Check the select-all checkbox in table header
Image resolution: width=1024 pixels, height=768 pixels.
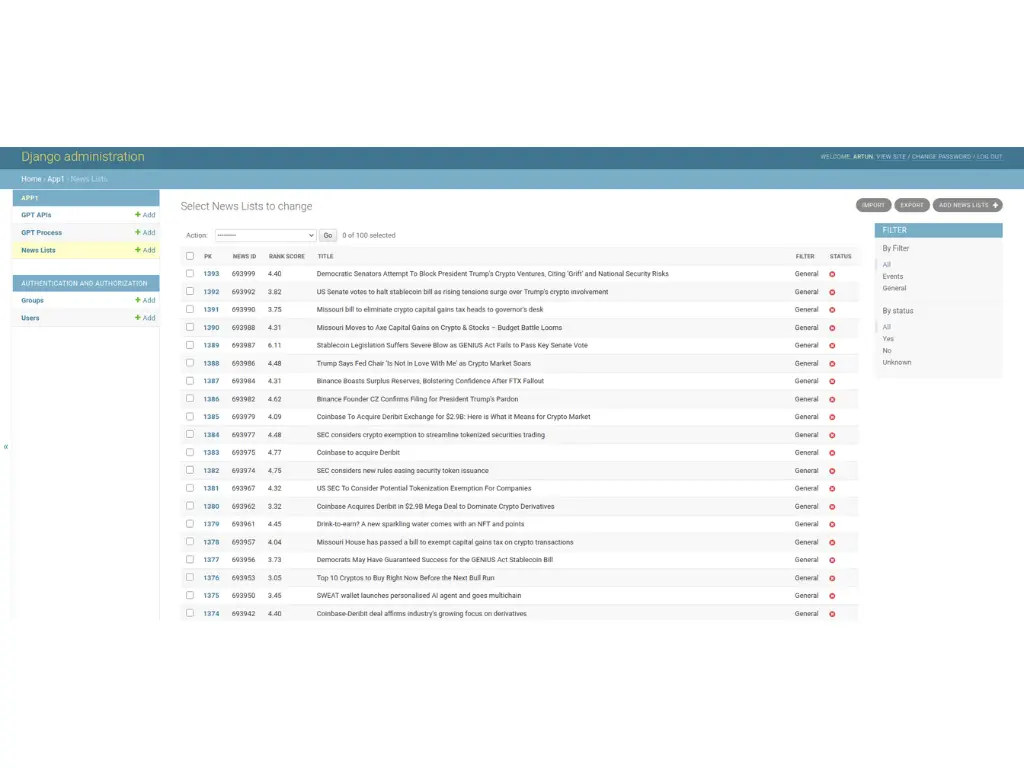click(190, 256)
